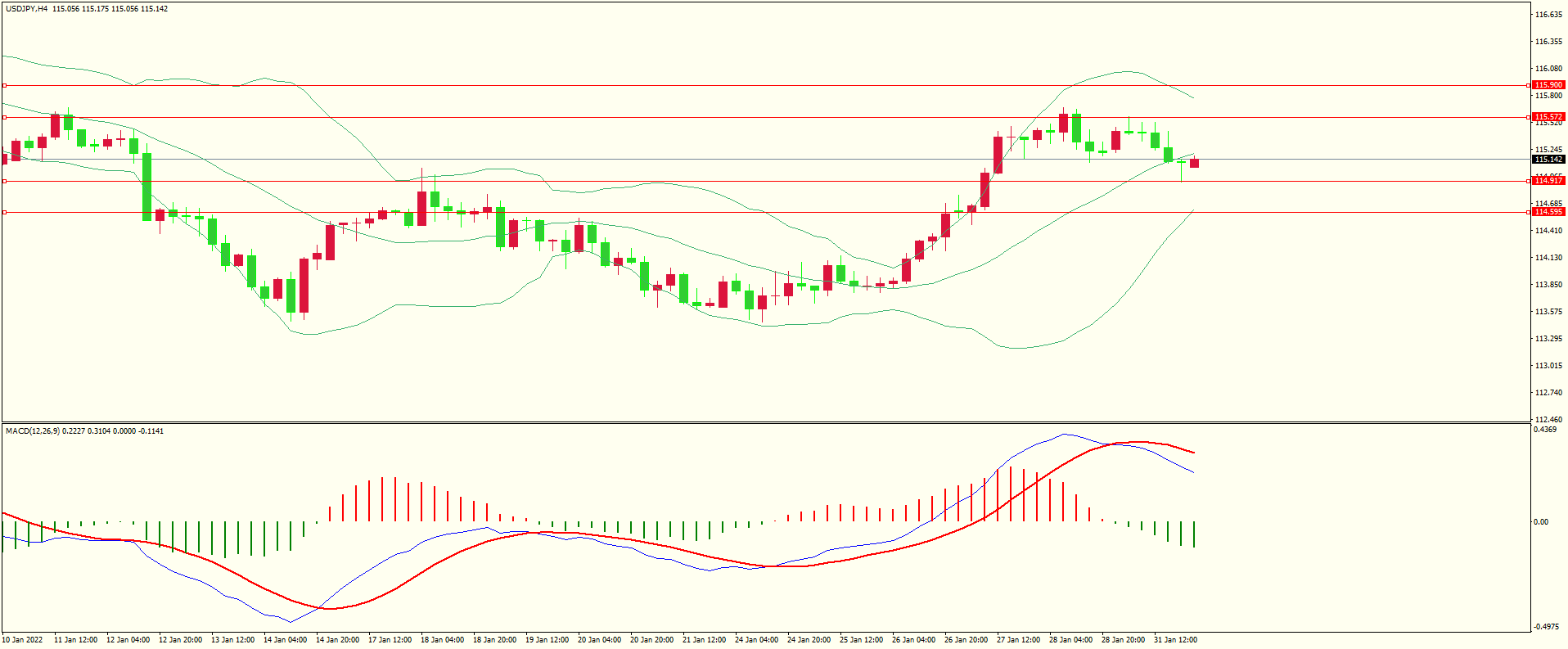Viewport: 1568px width, 649px height.
Task: Select the red 115.572 price label
Action: click(x=1548, y=117)
